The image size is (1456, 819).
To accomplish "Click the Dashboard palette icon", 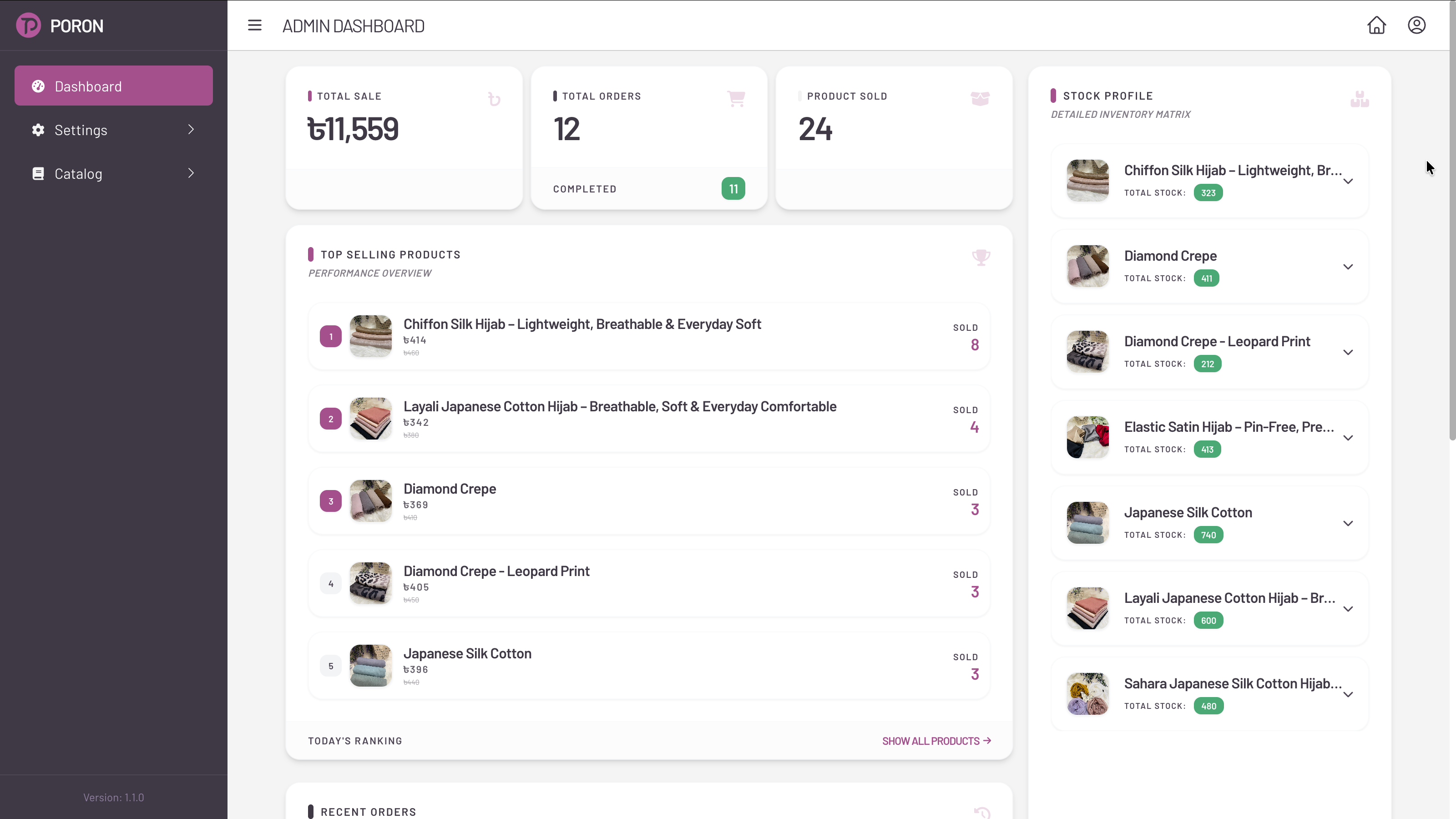I will coord(38,86).
